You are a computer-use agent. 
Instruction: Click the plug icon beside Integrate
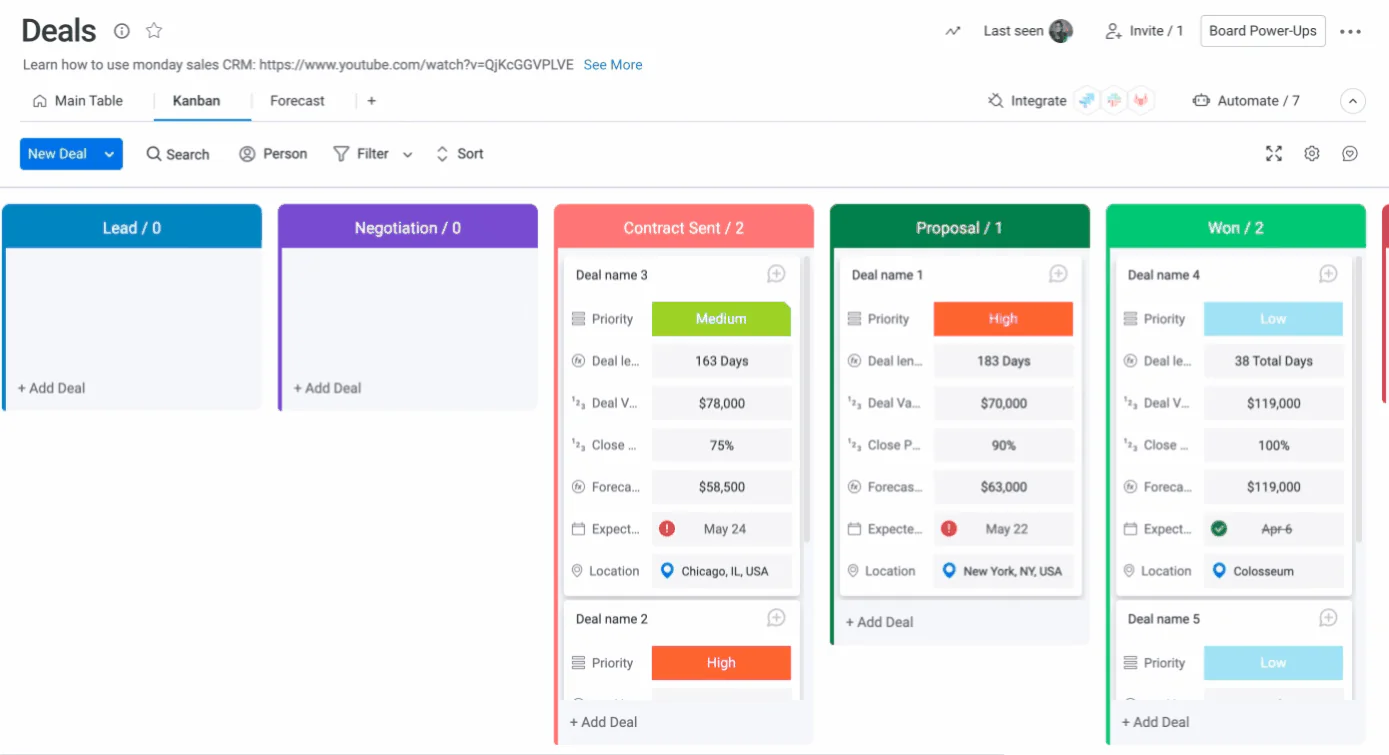(995, 101)
